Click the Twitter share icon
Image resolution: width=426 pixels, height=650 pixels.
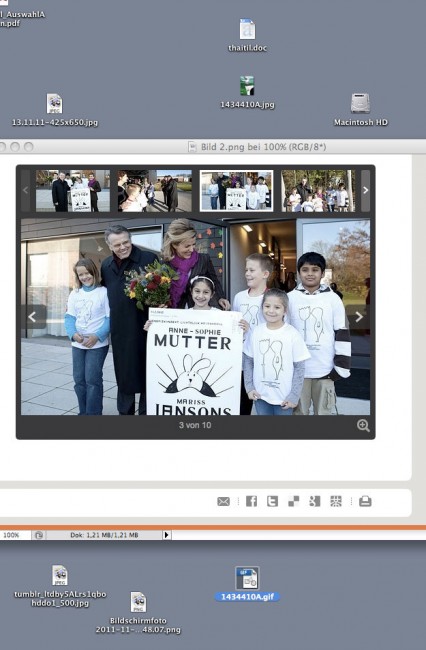click(x=272, y=501)
